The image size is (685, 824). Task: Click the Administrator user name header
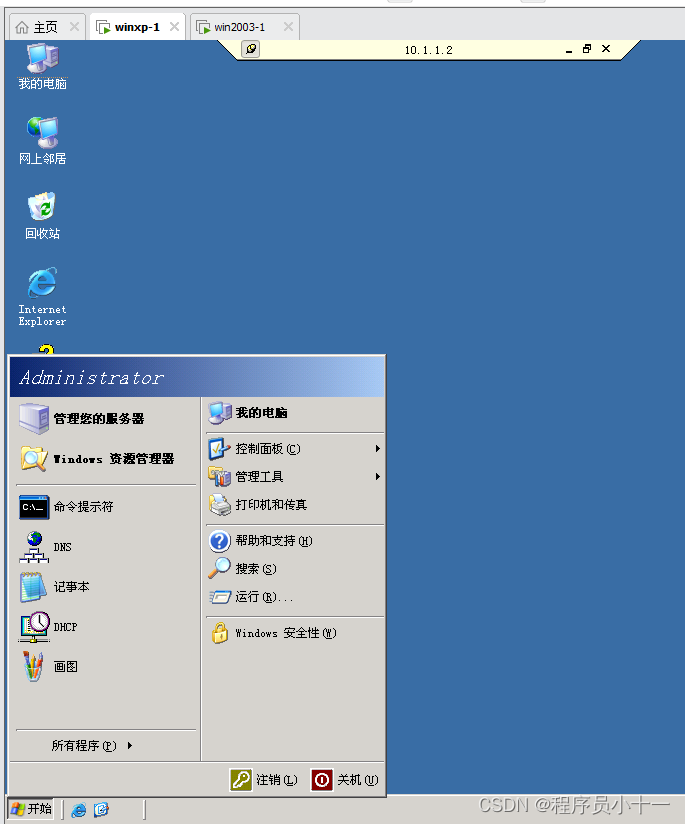pos(92,377)
